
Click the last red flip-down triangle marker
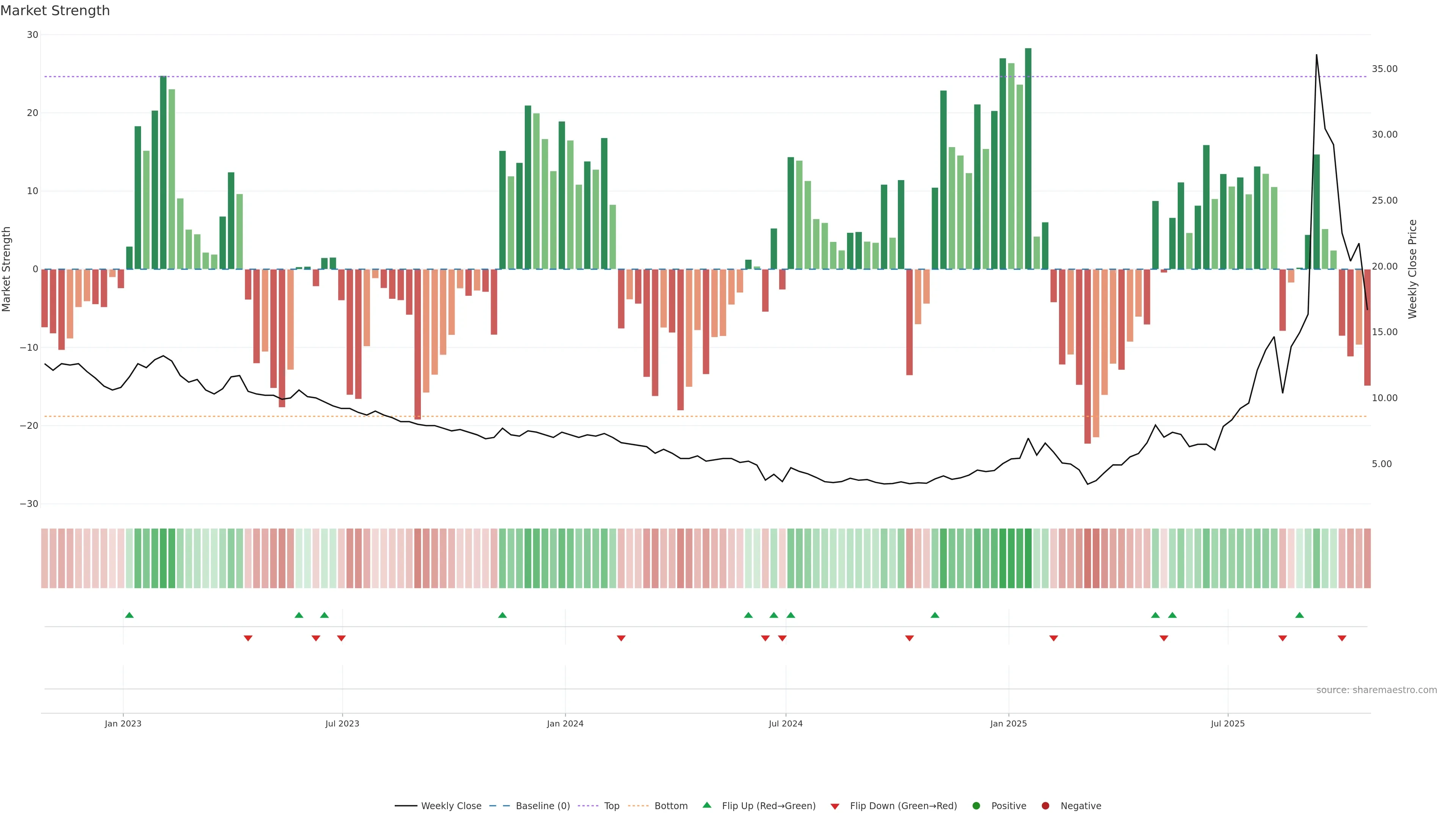click(1342, 638)
